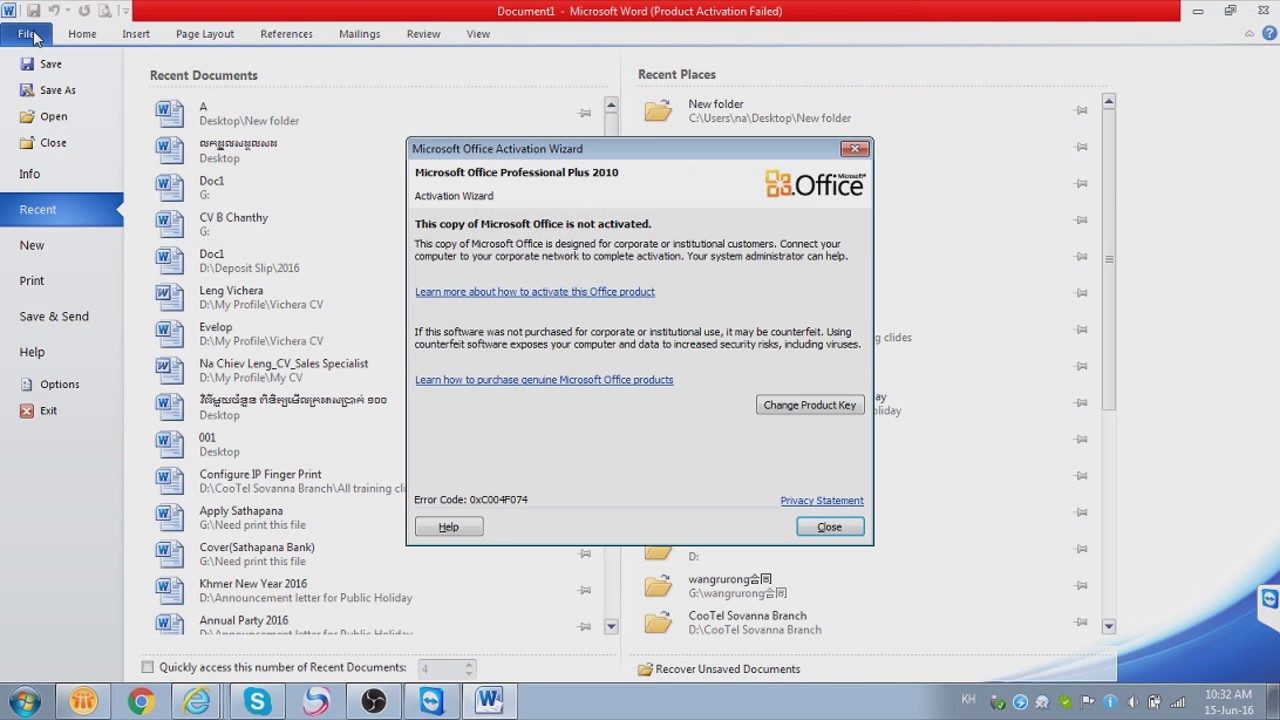Select Open in File sidebar
Image resolution: width=1280 pixels, height=720 pixels.
tap(44, 116)
